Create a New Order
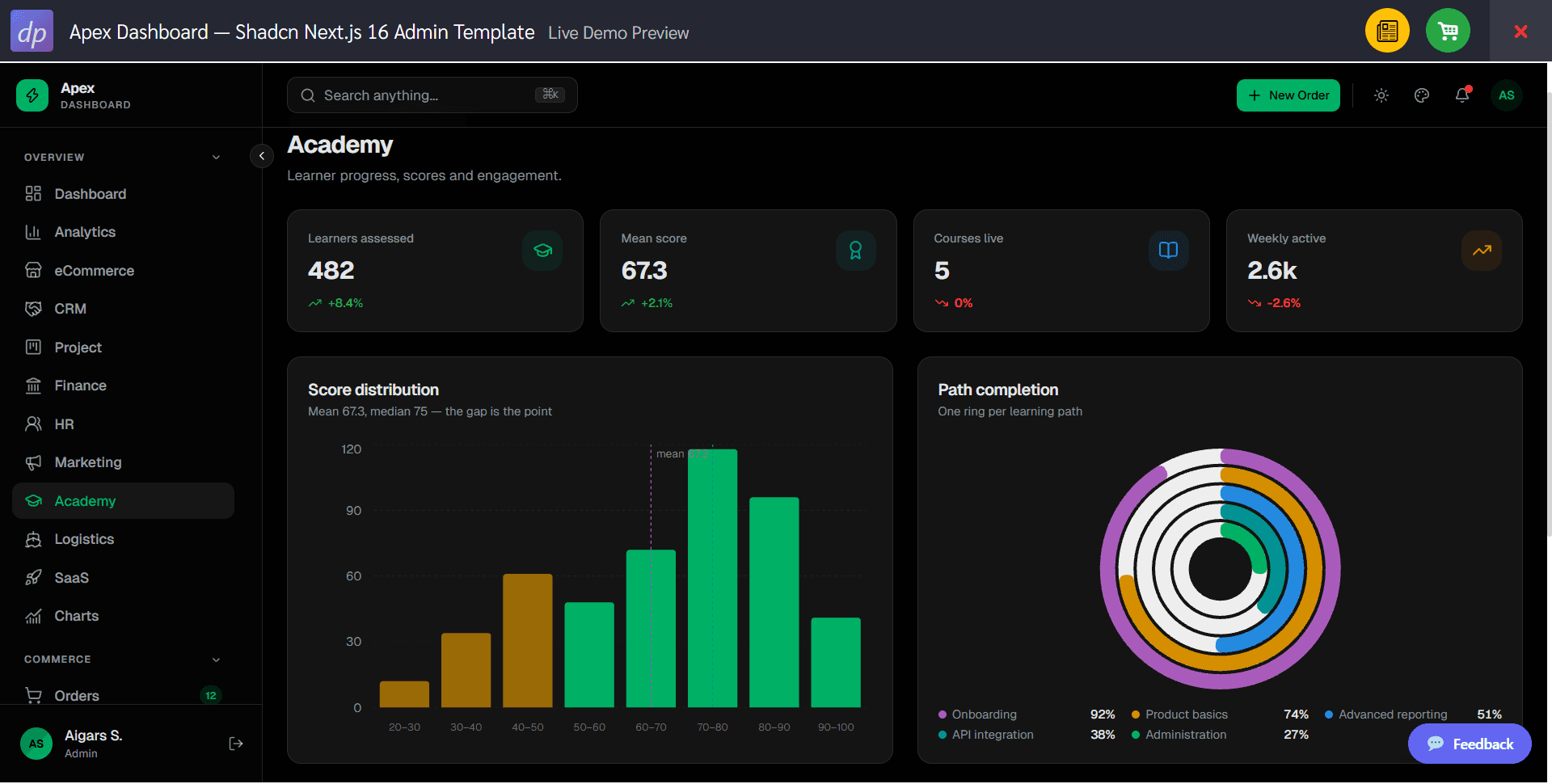The image size is (1552, 784). [1288, 95]
